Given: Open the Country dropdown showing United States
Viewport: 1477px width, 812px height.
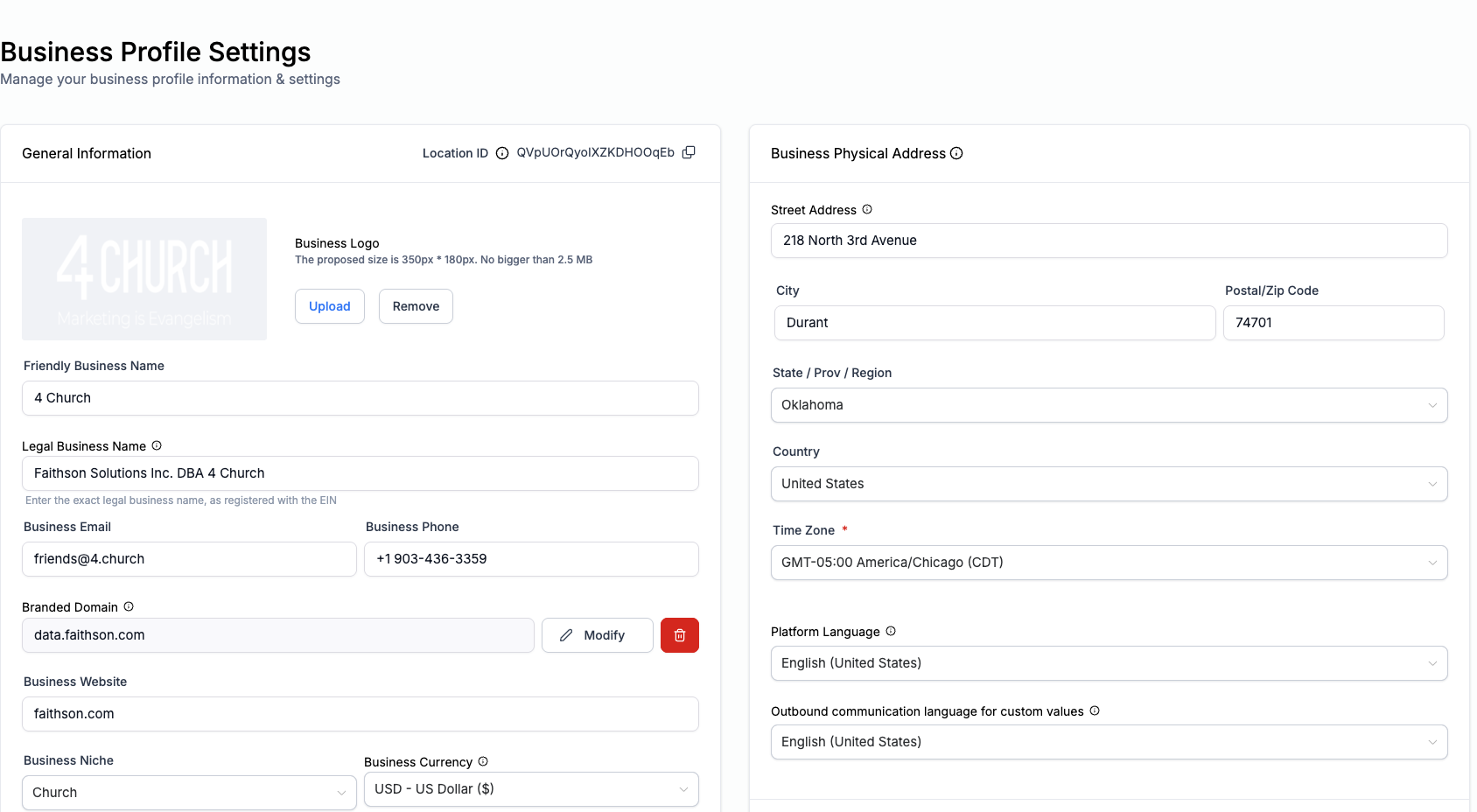Looking at the screenshot, I should pyautogui.click(x=1109, y=484).
